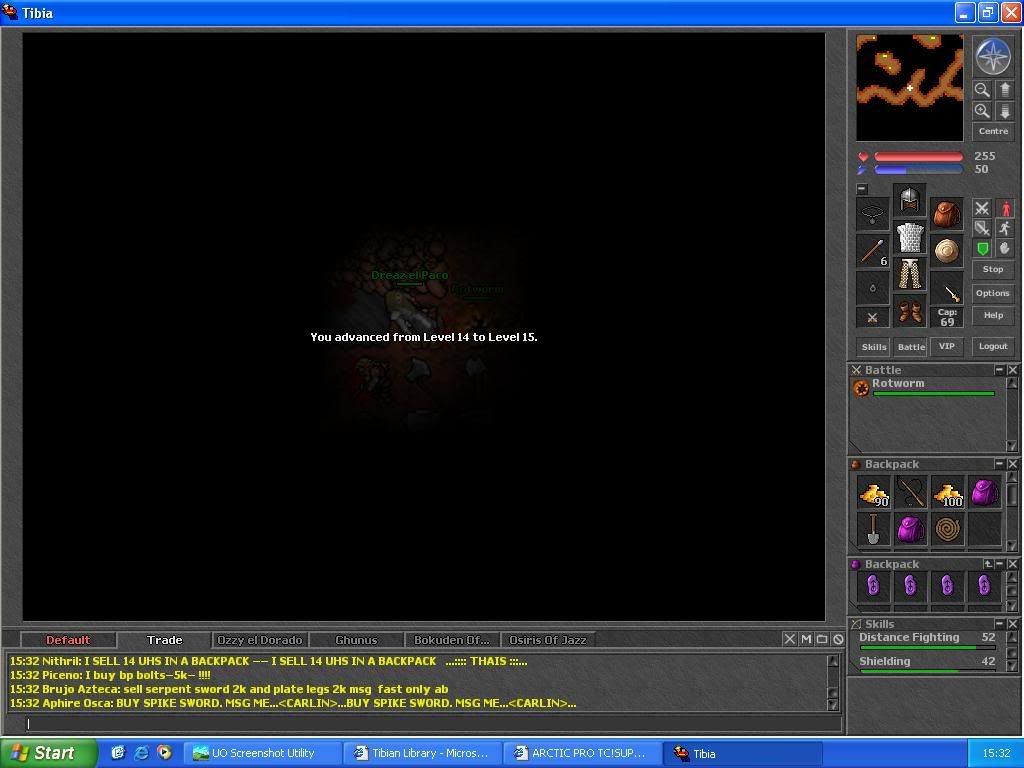Open the Bokuden Of... chat tab
1024x768 pixels.
(452, 640)
